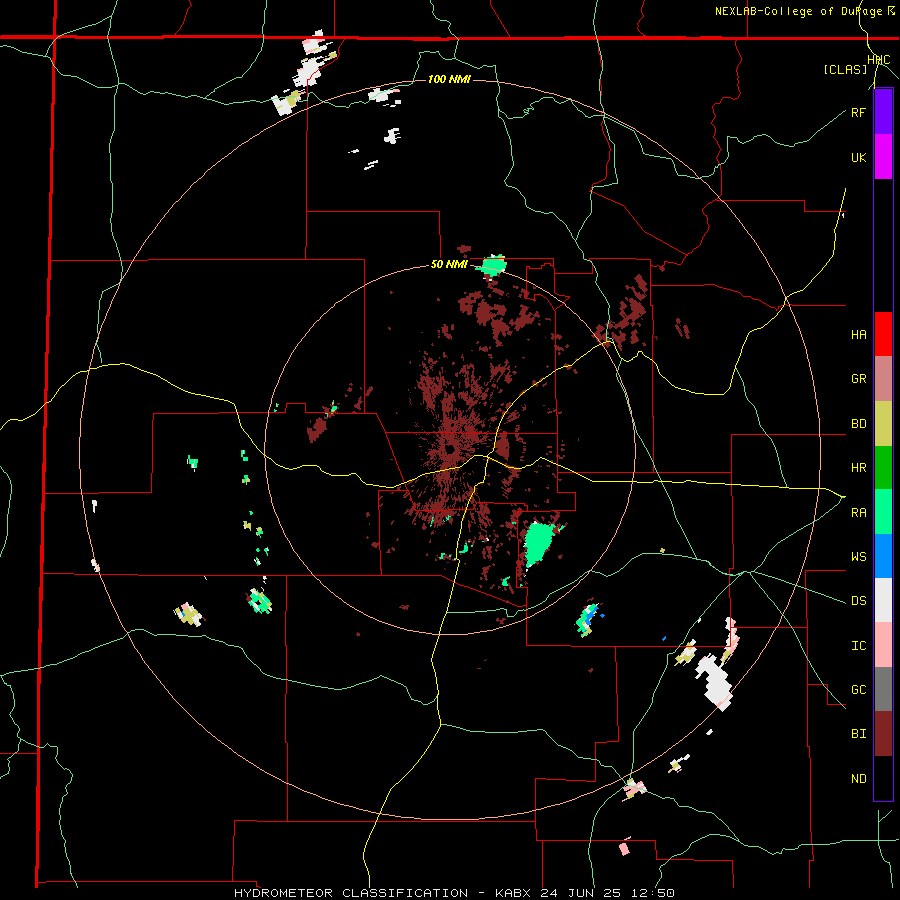Click the UK legend label
This screenshot has height=900, width=900.
[x=858, y=157]
